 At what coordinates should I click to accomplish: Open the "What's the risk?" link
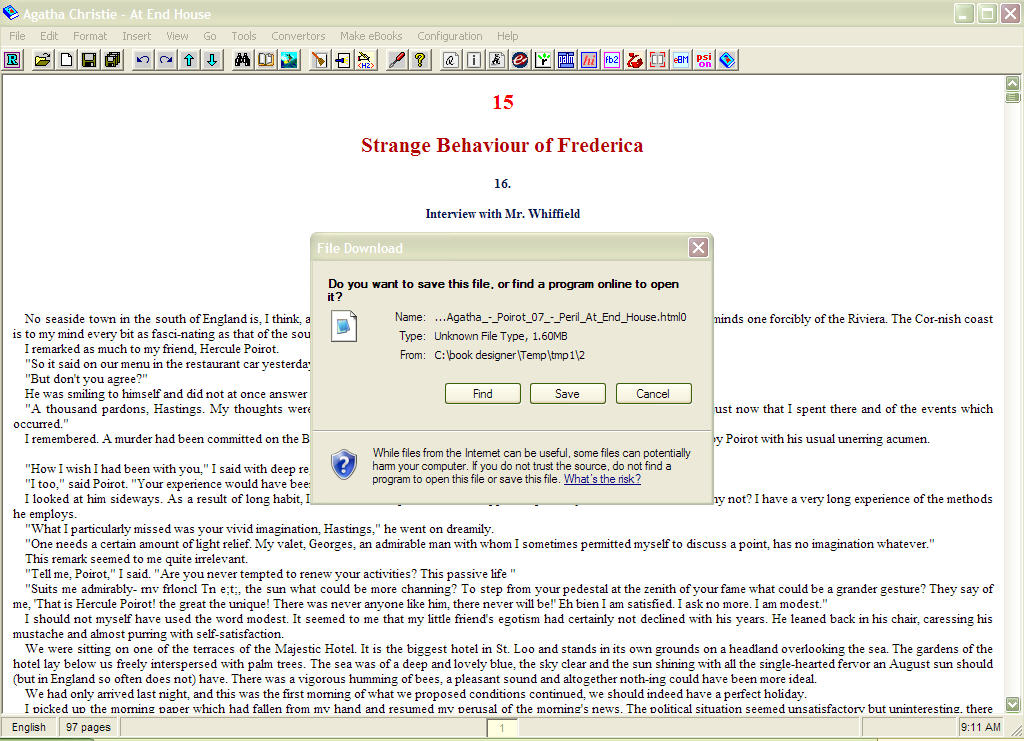coord(602,479)
